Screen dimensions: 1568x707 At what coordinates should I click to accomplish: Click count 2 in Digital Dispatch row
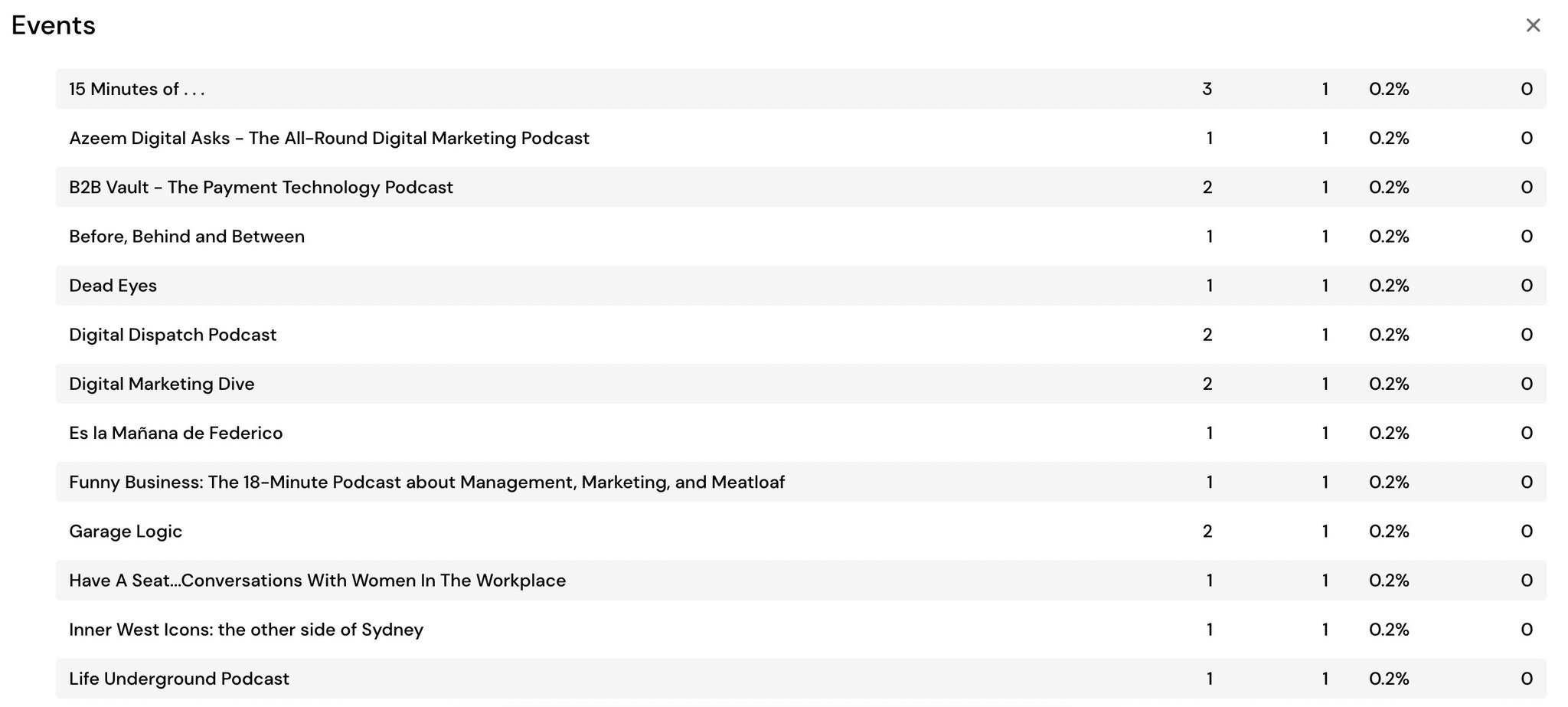pos(1207,335)
